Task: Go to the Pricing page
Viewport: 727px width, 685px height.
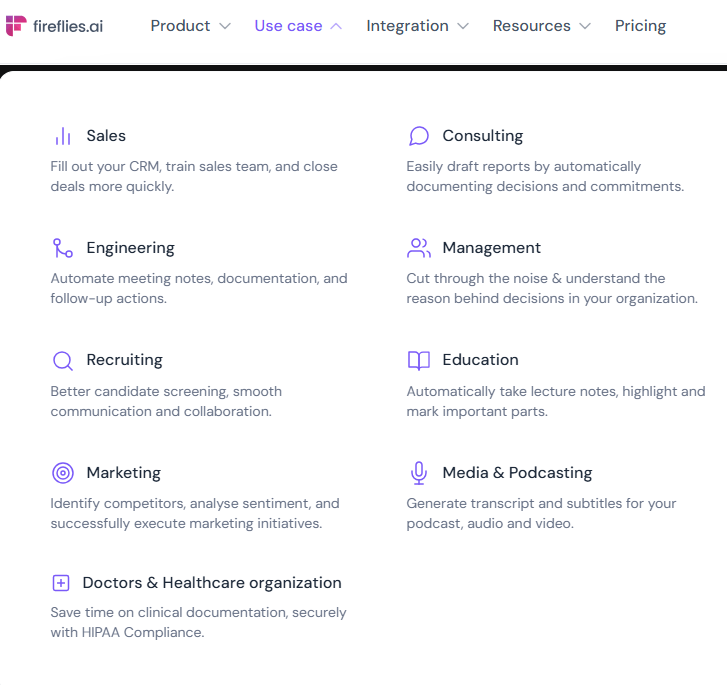Action: (x=640, y=26)
